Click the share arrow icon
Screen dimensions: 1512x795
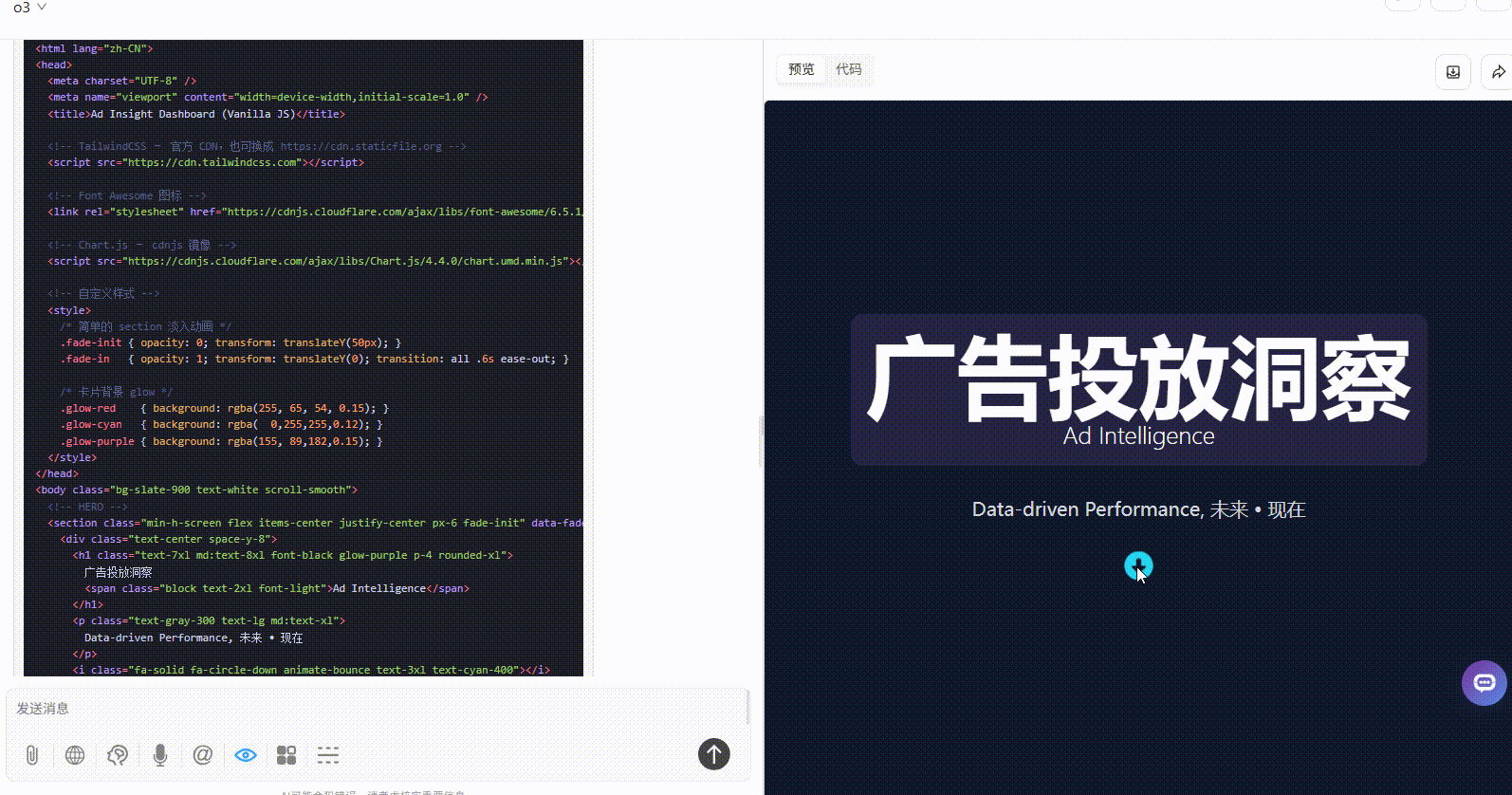(1498, 72)
